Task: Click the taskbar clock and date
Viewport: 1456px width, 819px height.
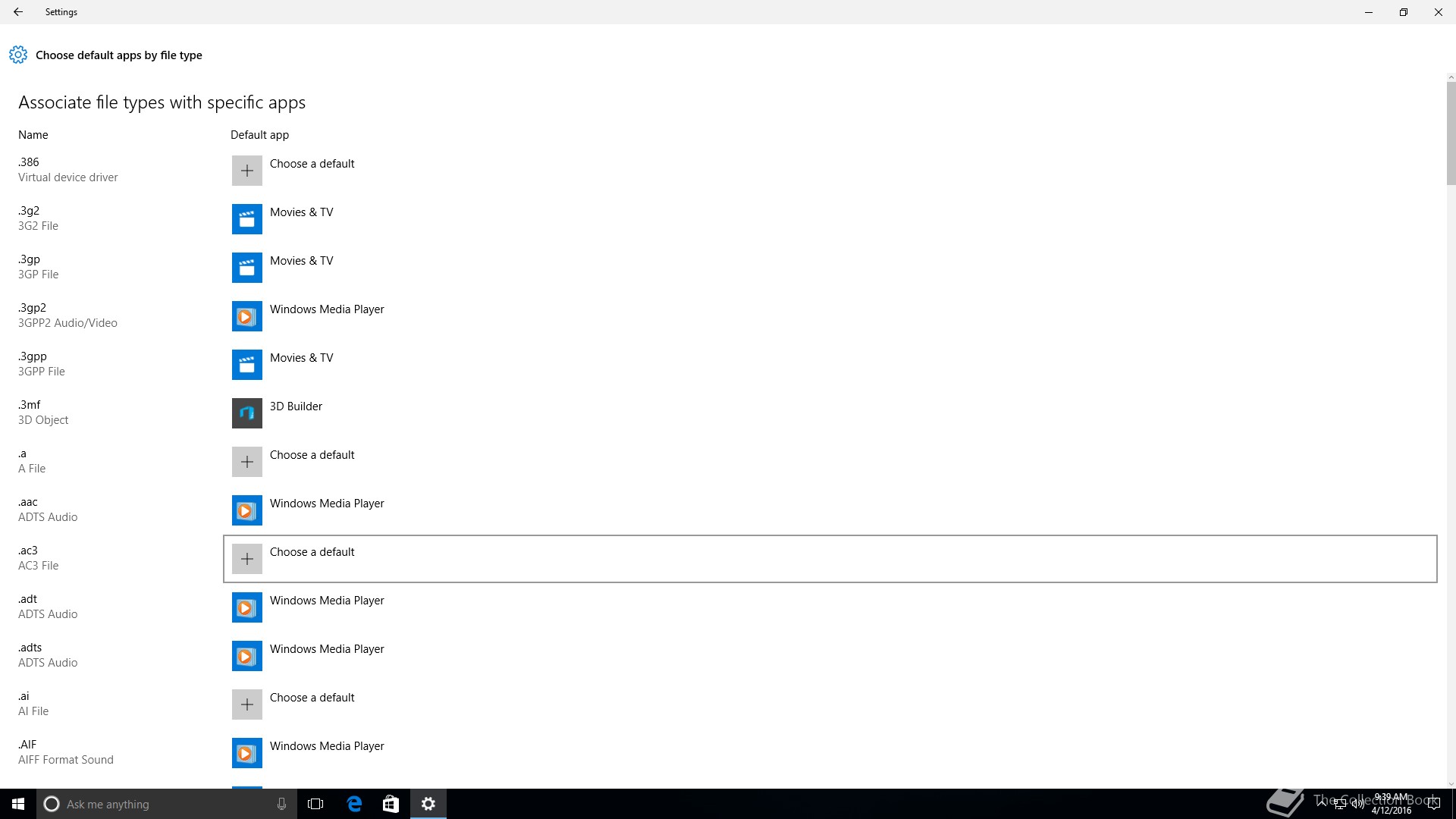Action: tap(1392, 804)
